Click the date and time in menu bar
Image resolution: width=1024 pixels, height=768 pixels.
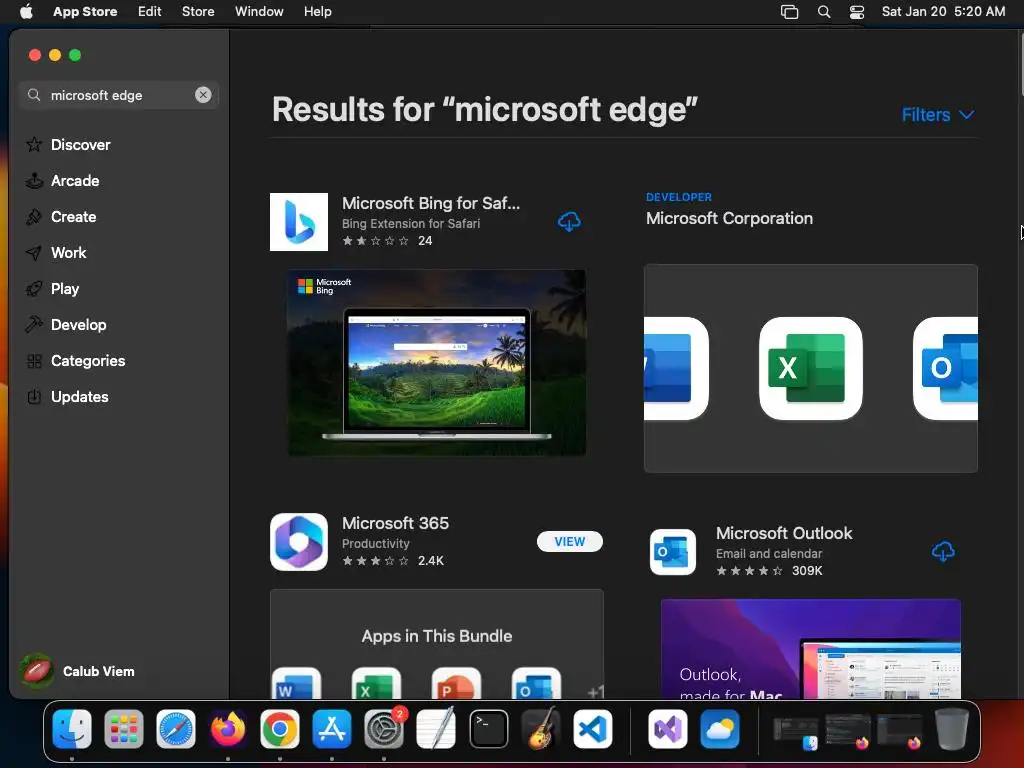pyautogui.click(x=943, y=12)
